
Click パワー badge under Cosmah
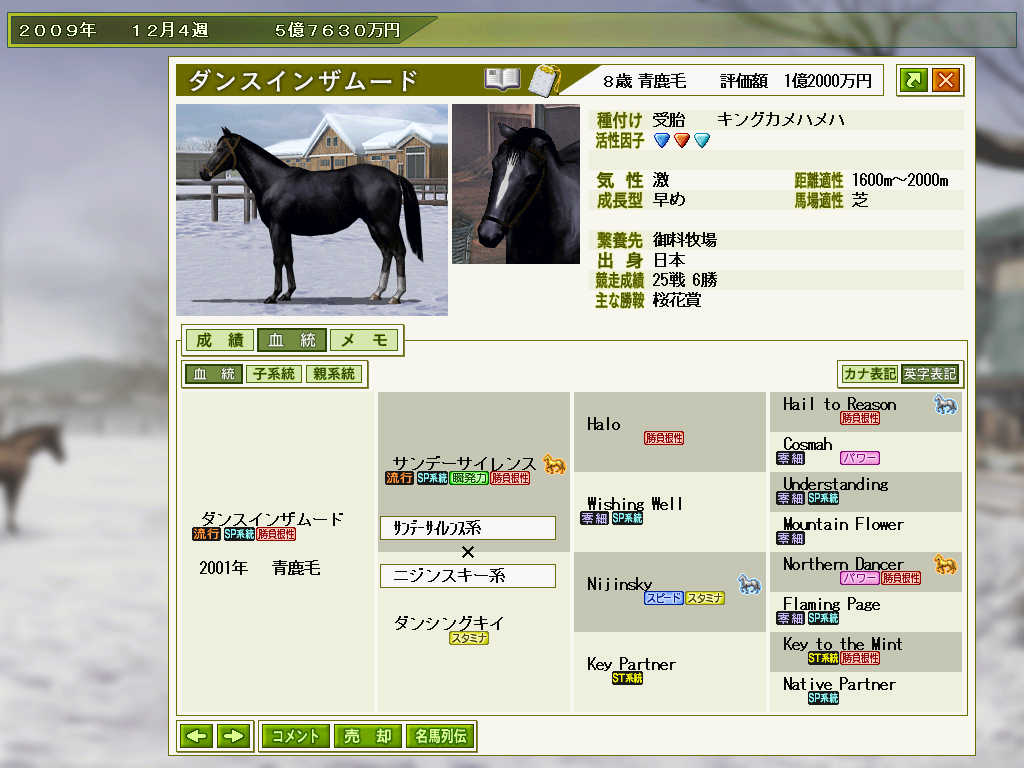coord(859,458)
